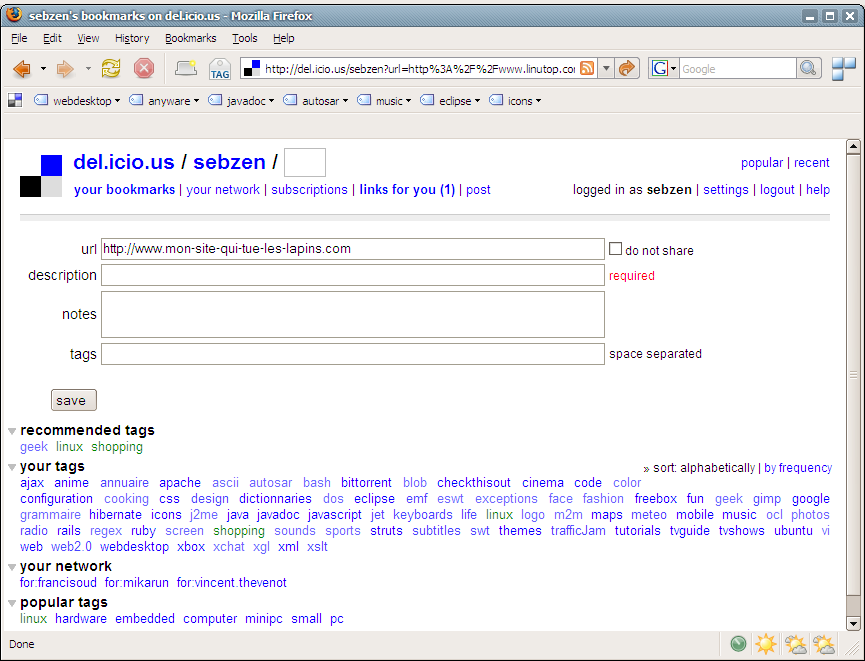Sort tags 'by frequency' link
This screenshot has height=661, width=865.
798,468
